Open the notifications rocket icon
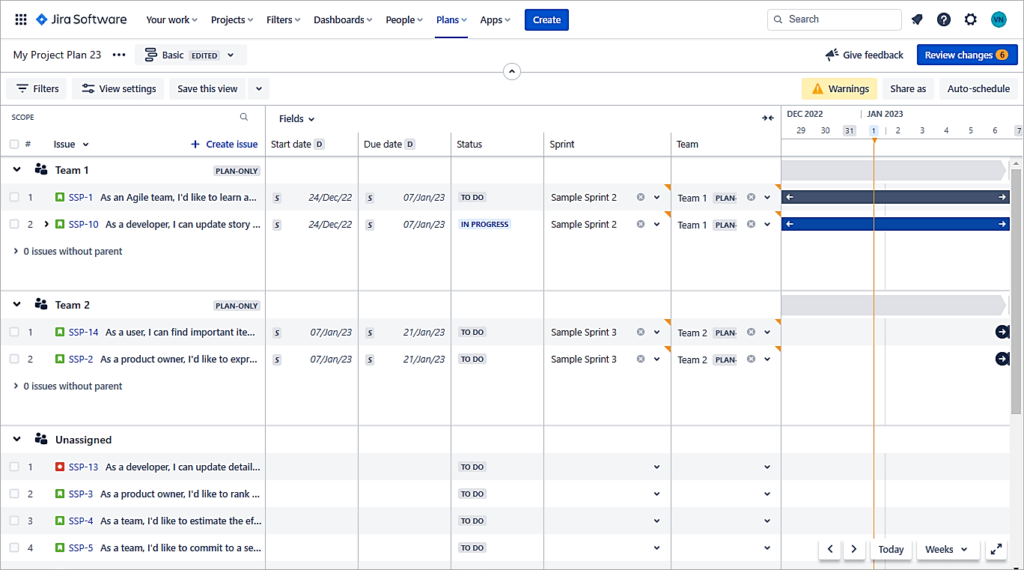This screenshot has height=570, width=1024. pyautogui.click(x=917, y=20)
